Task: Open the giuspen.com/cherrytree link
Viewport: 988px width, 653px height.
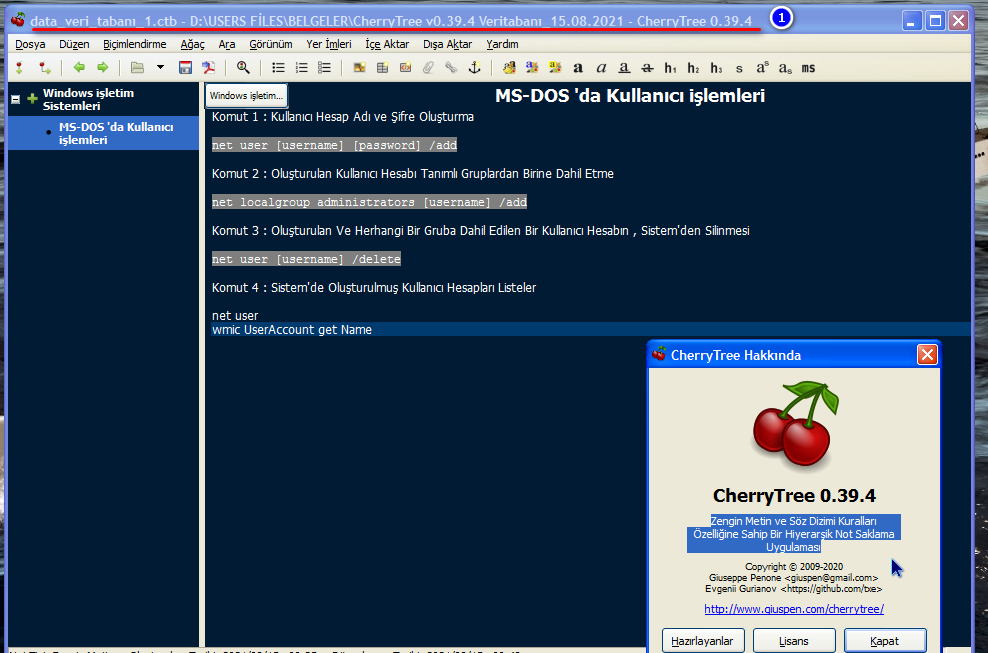Action: (x=794, y=609)
